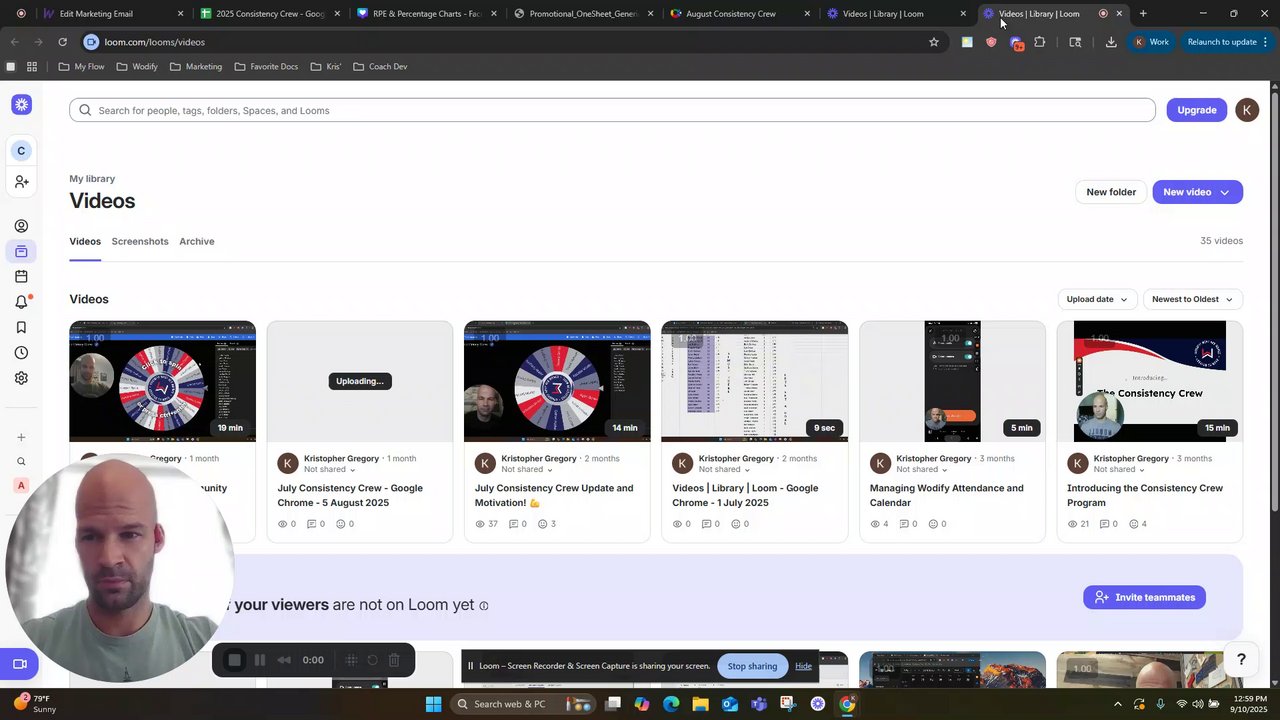Open the Watch Later bookmark icon
The width and height of the screenshot is (1280, 720).
21,327
